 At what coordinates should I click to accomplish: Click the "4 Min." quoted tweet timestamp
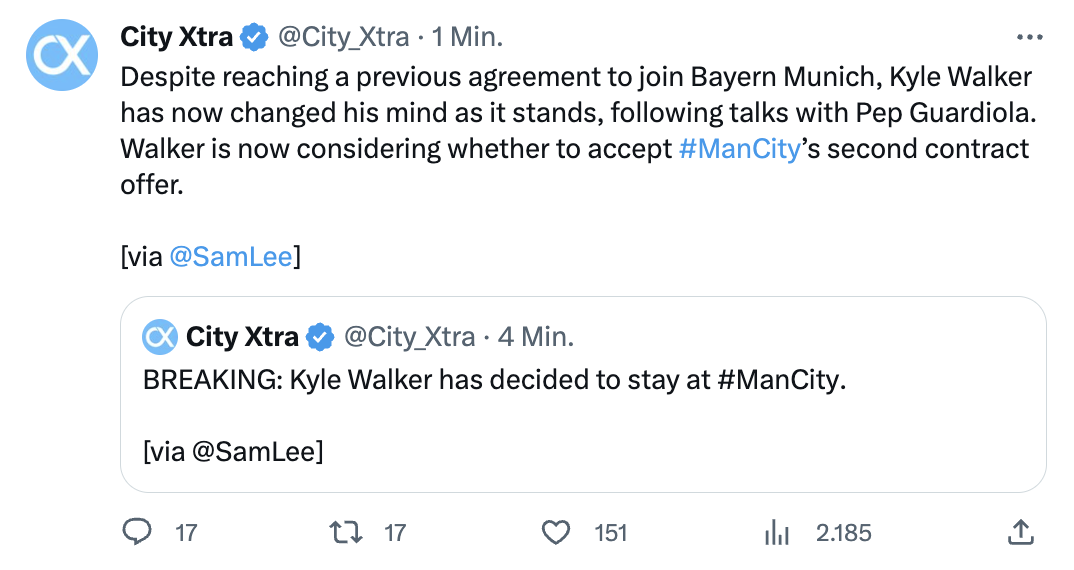pyautogui.click(x=535, y=337)
